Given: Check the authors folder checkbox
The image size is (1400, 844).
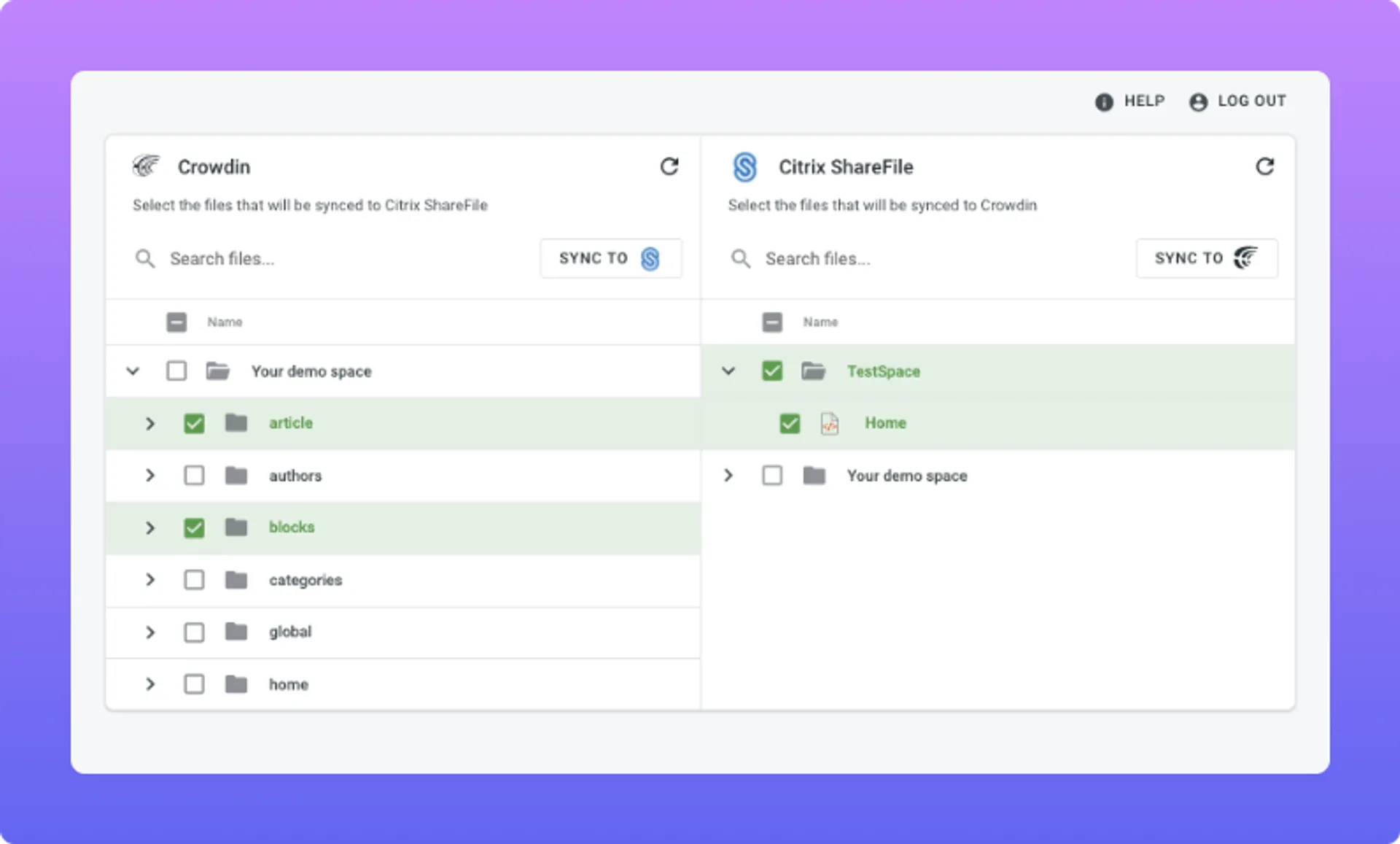Looking at the screenshot, I should pos(194,476).
